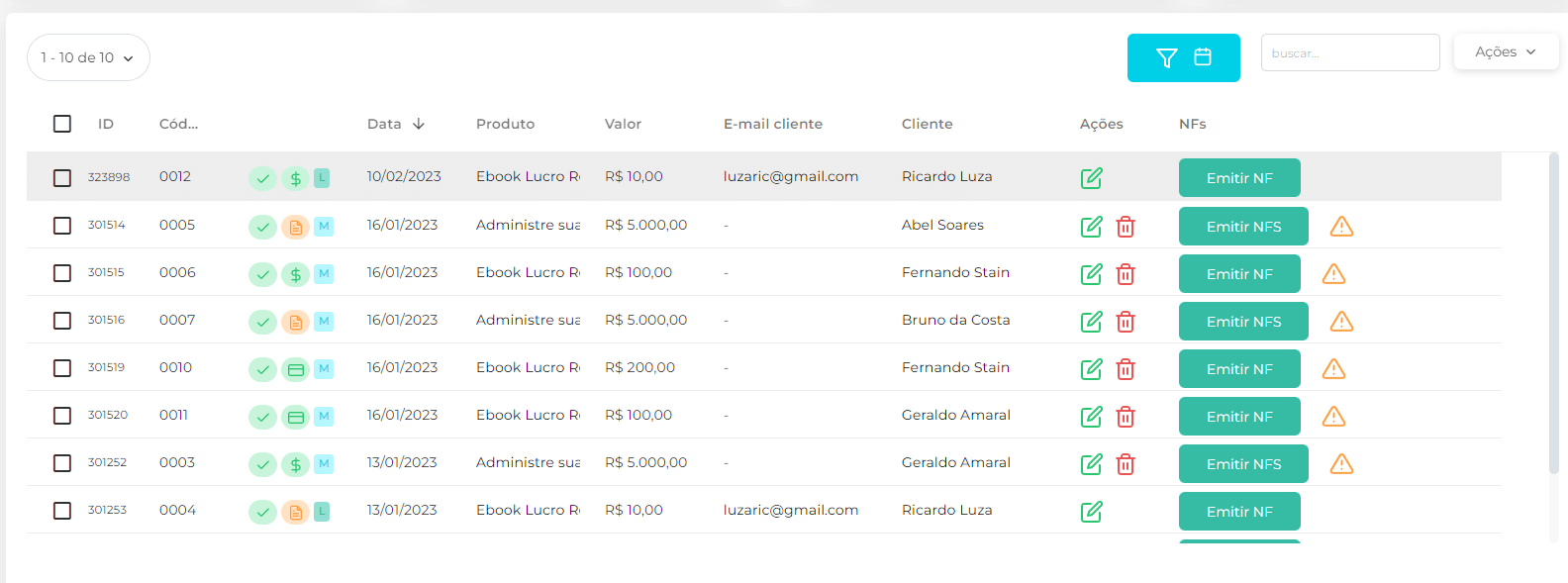Click the ID column header
The width and height of the screenshot is (1568, 583).
point(106,124)
